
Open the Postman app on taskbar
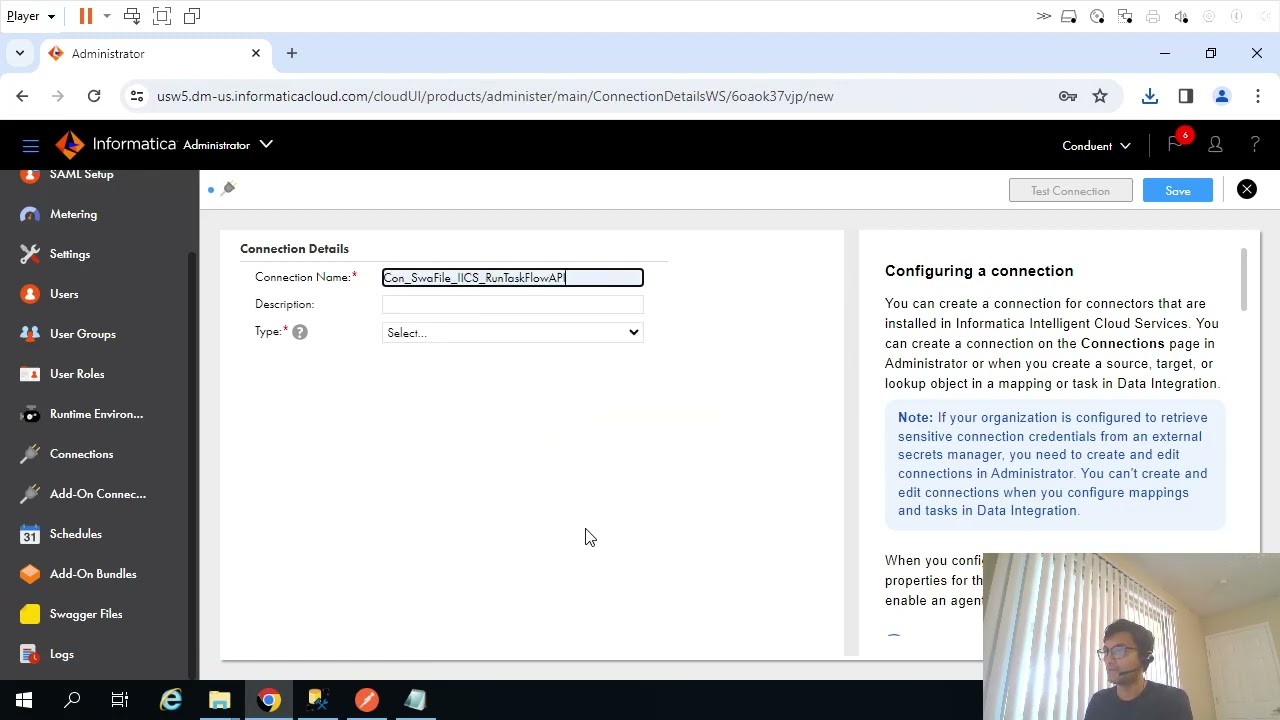click(x=367, y=700)
